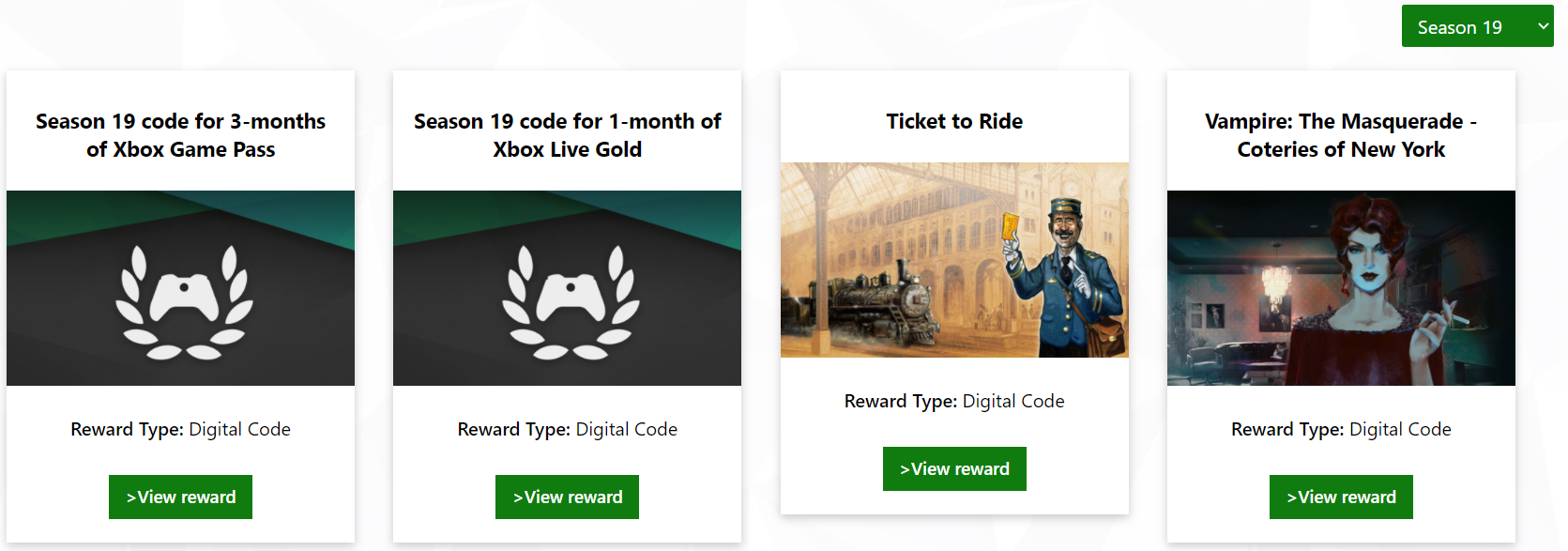Open the Season 19 dropdown
This screenshot has width=1568, height=551.
pos(1462,27)
